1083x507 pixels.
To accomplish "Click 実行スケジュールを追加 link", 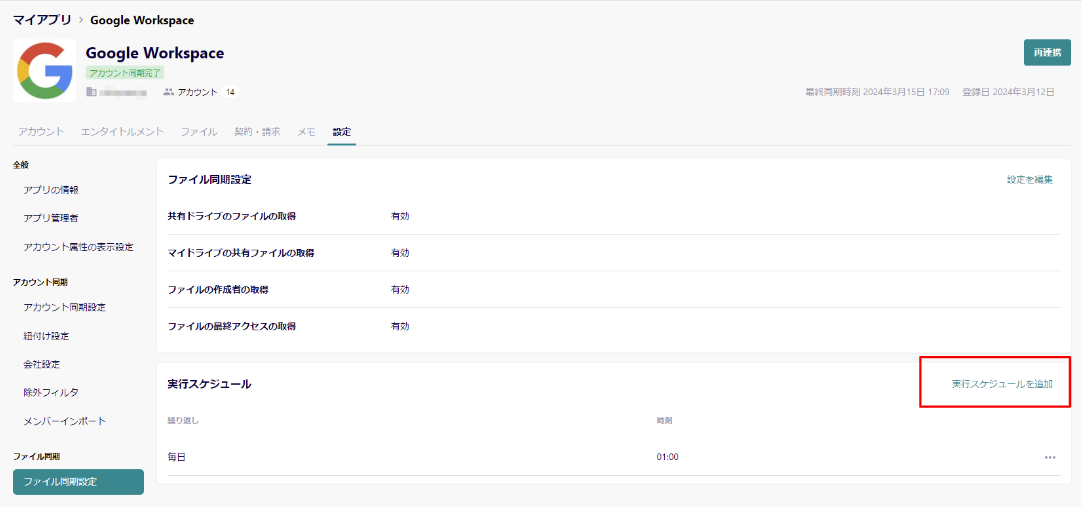I will pyautogui.click(x=1001, y=383).
